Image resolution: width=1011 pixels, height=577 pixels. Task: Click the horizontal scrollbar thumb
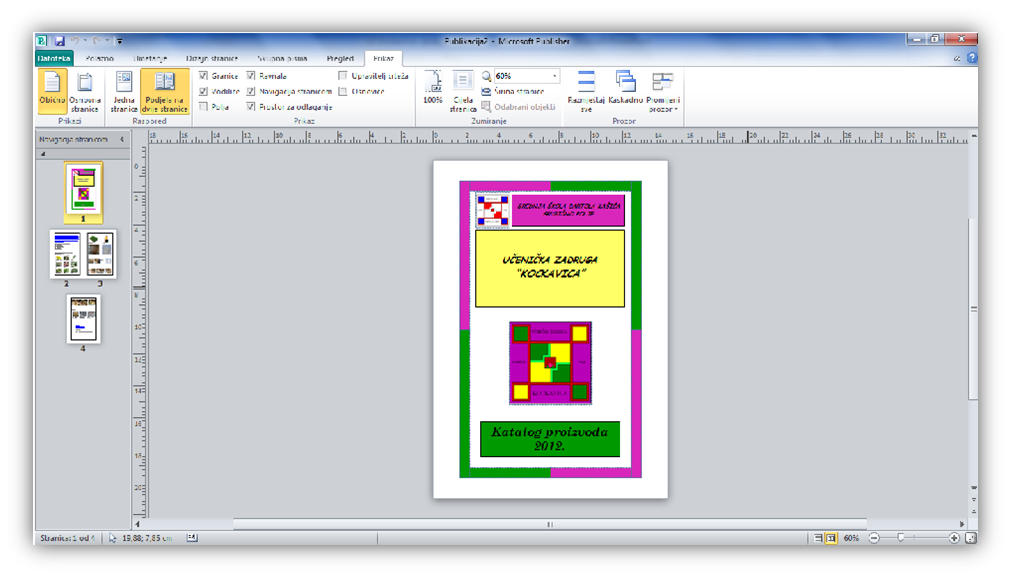click(x=550, y=524)
